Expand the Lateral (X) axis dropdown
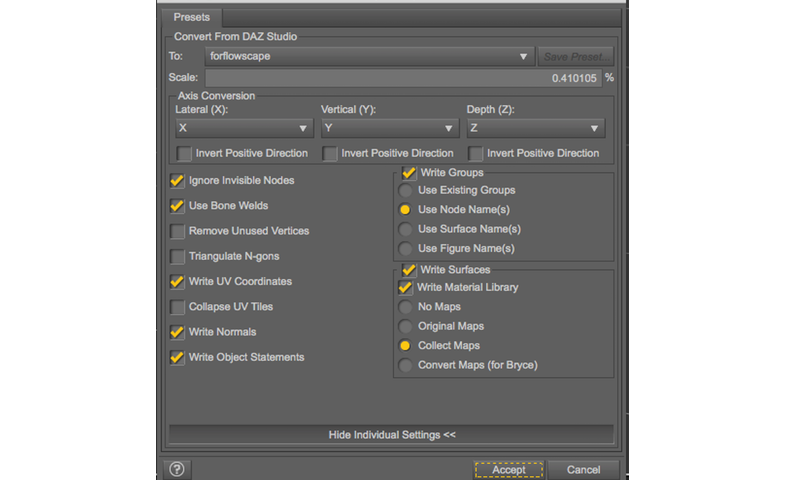 243,129
